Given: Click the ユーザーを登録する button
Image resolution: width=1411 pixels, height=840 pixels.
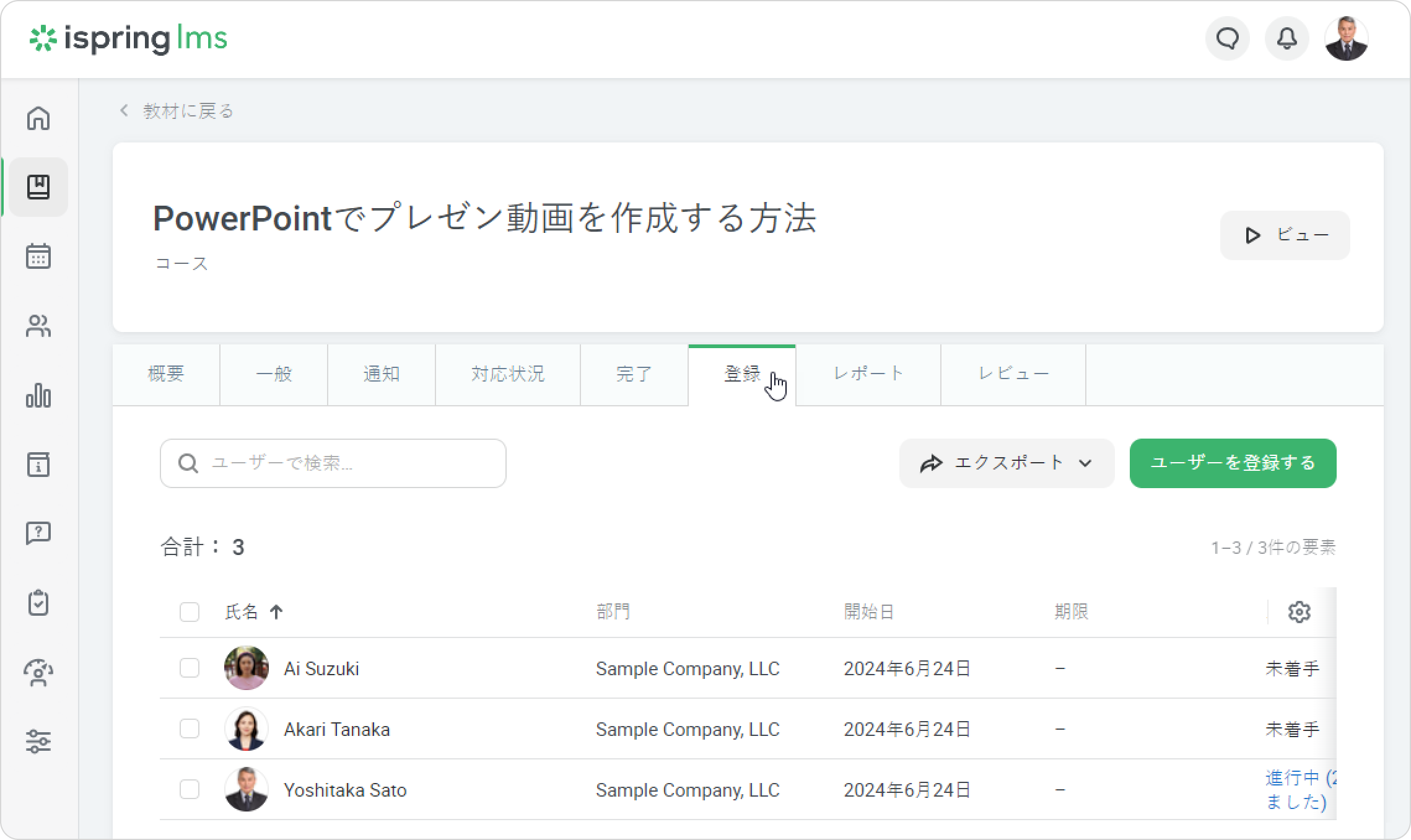Looking at the screenshot, I should [x=1233, y=463].
